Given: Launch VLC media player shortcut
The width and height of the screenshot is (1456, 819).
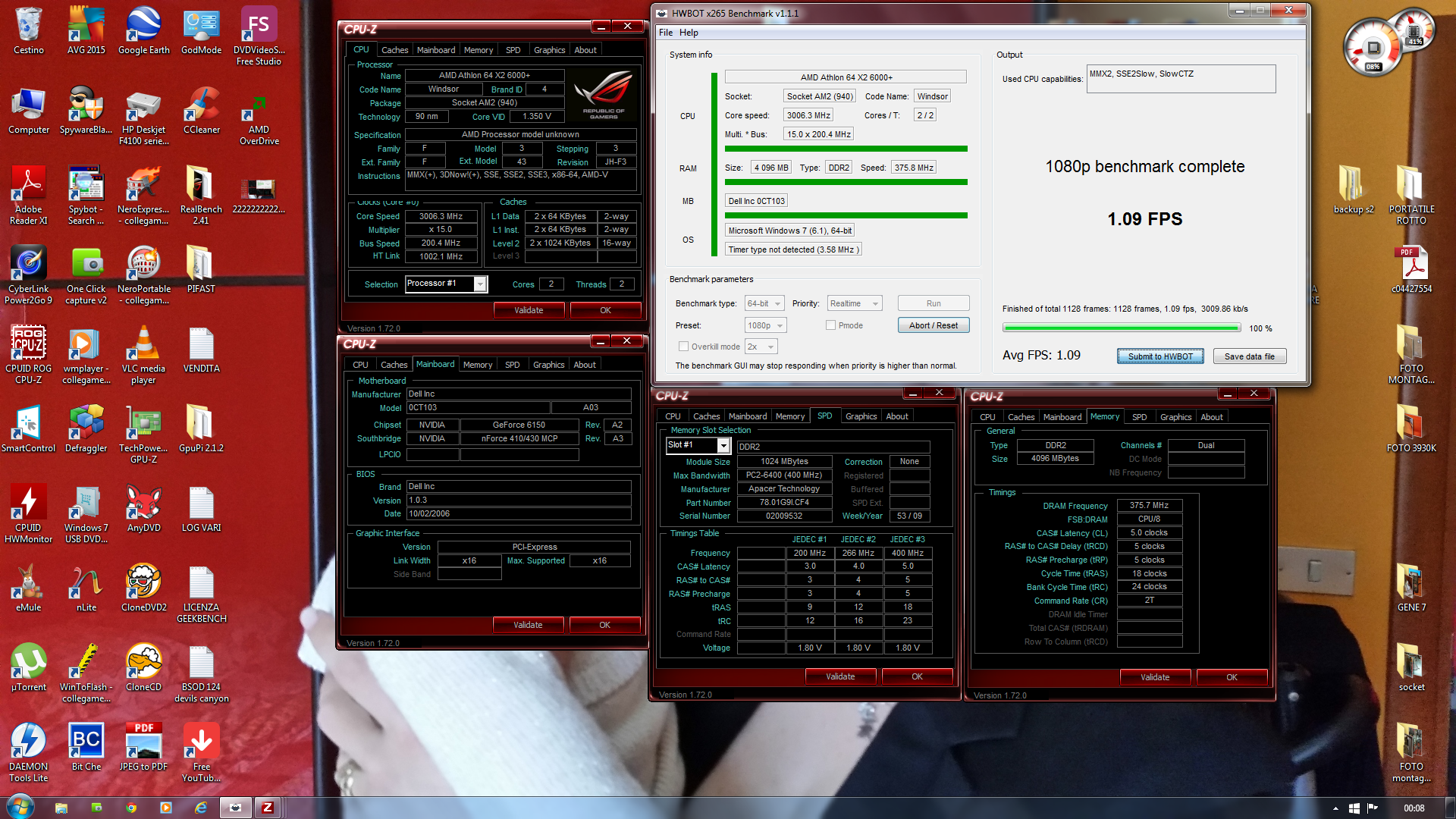Looking at the screenshot, I should (143, 355).
